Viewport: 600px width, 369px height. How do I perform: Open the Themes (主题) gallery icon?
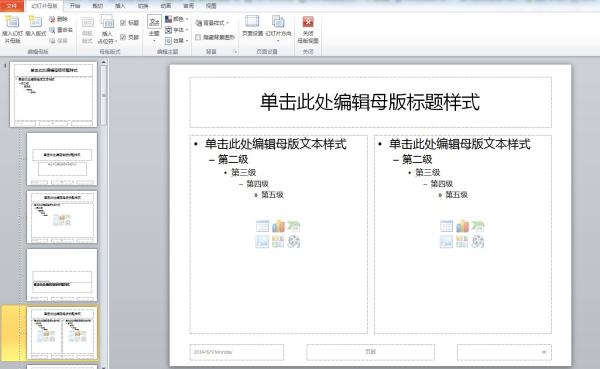tap(154, 22)
